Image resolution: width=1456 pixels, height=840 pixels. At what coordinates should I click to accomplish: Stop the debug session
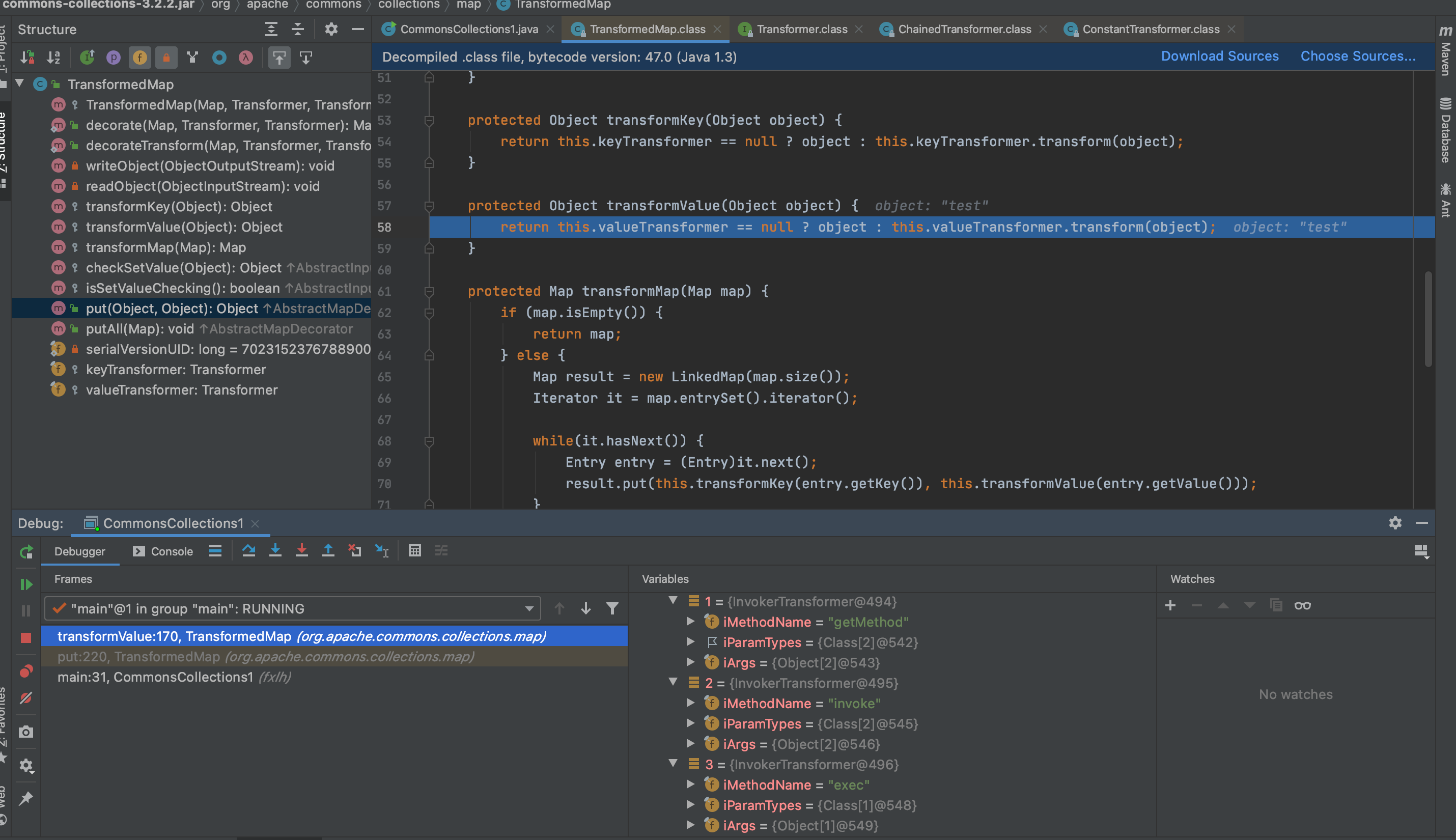coord(26,637)
